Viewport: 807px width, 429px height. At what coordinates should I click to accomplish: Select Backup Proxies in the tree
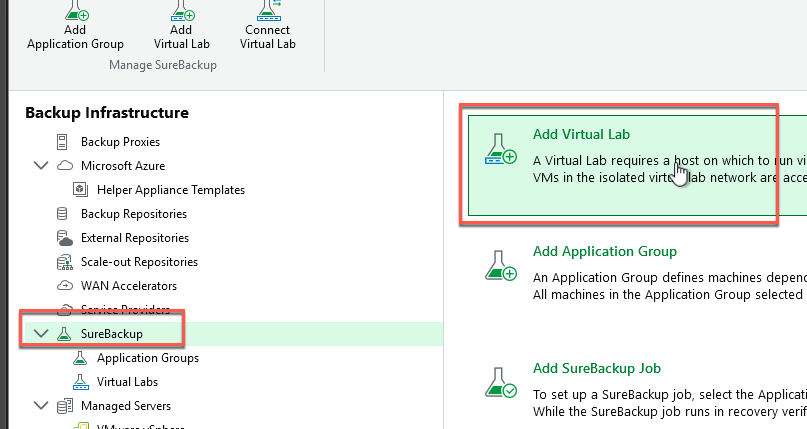tap(120, 142)
